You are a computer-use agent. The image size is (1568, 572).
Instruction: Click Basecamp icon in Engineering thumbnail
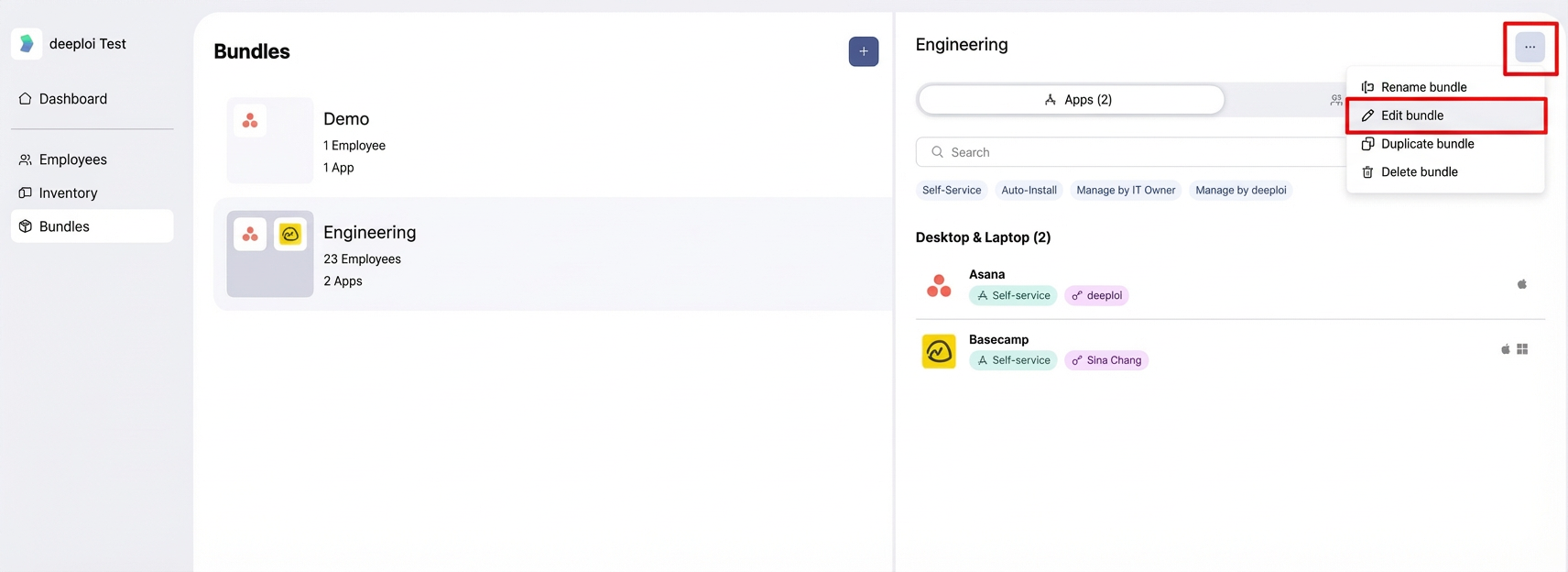(x=290, y=235)
